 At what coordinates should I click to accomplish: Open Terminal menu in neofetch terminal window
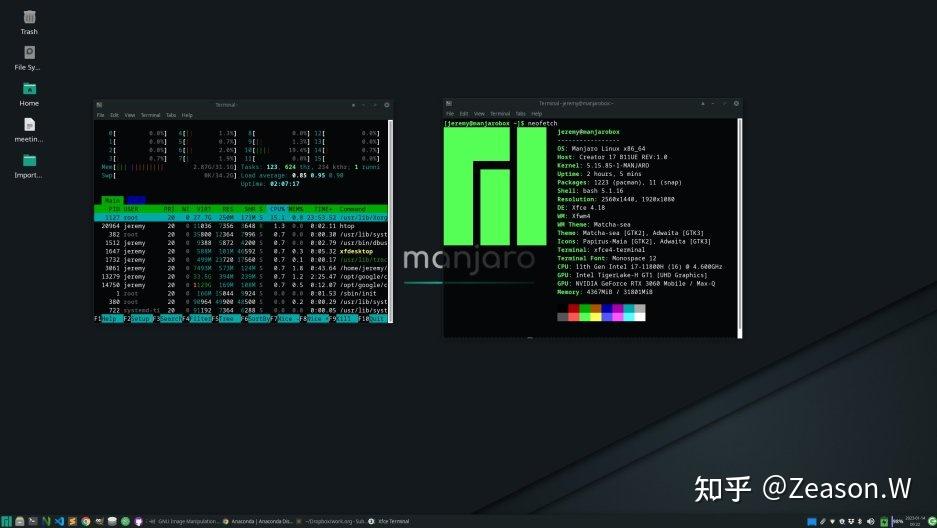pos(500,113)
